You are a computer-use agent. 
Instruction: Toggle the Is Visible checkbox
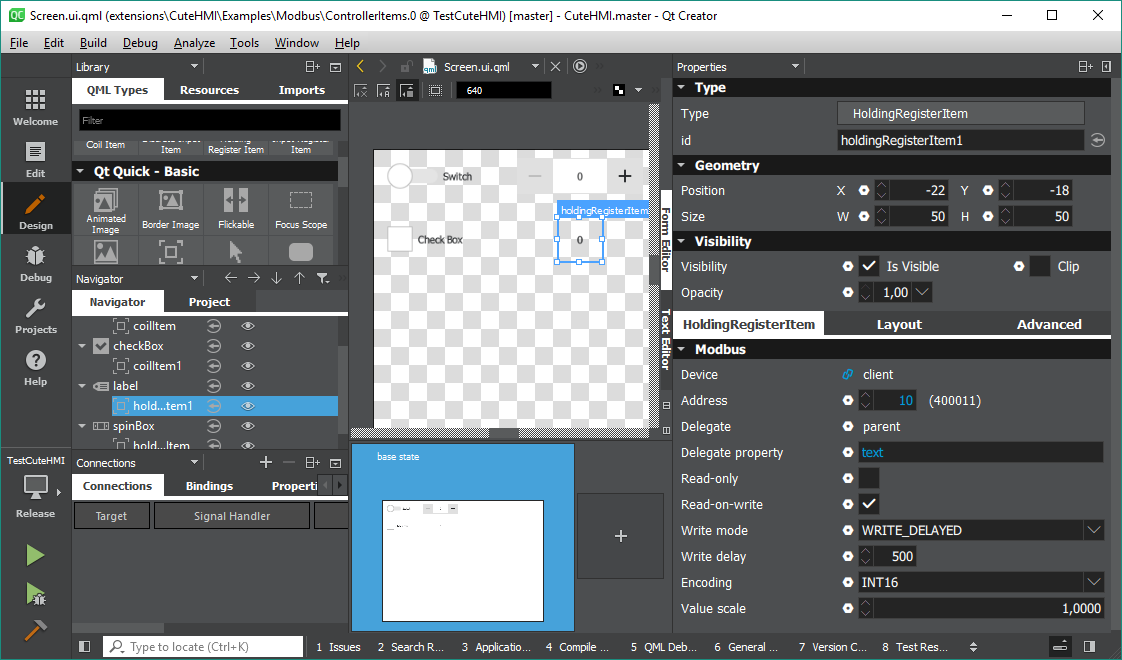(x=869, y=267)
